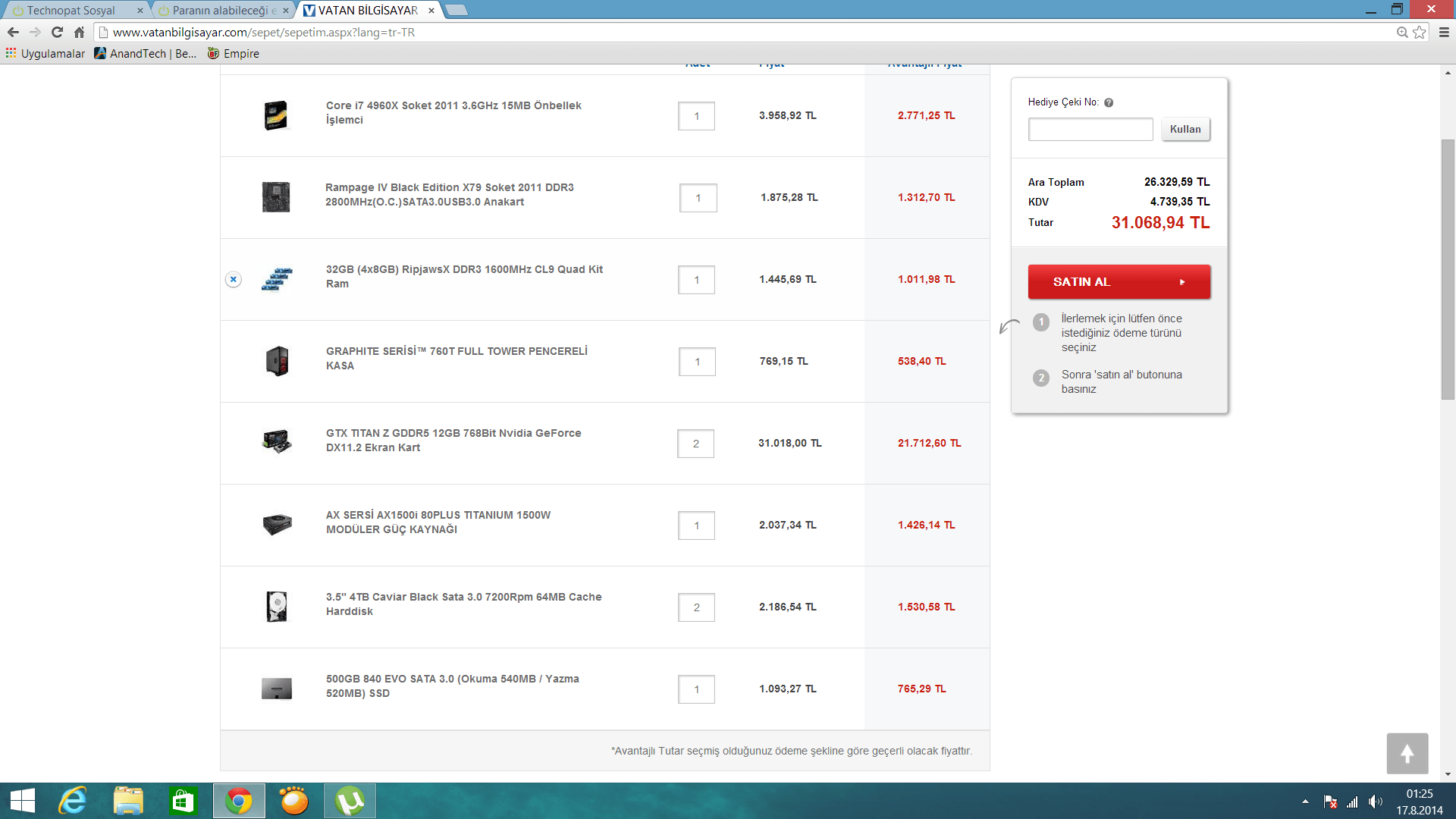1456x819 pixels.
Task: Bookmark this page with star icon
Action: coord(1419,32)
